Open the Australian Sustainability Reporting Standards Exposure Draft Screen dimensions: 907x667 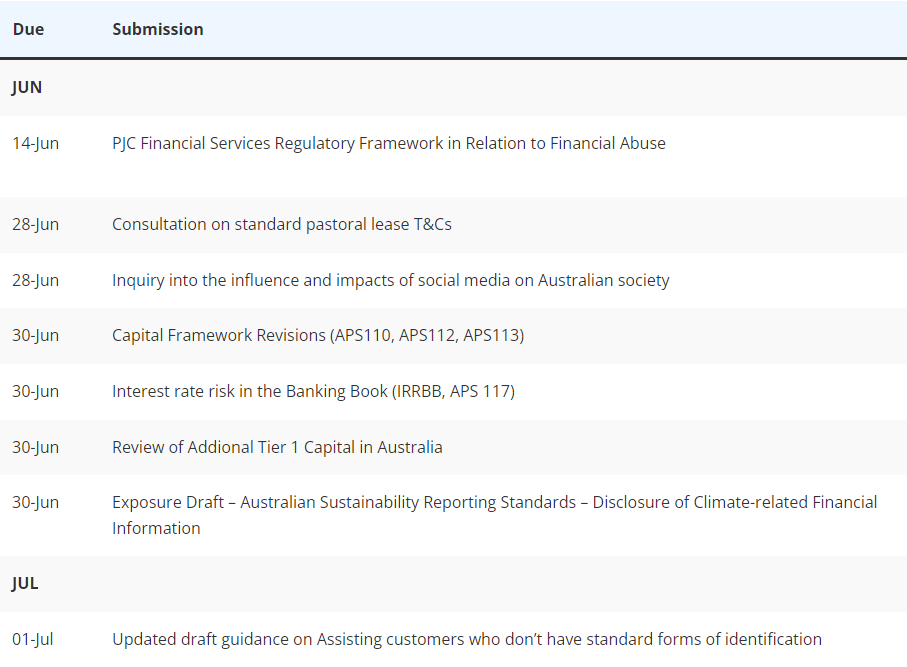[495, 515]
